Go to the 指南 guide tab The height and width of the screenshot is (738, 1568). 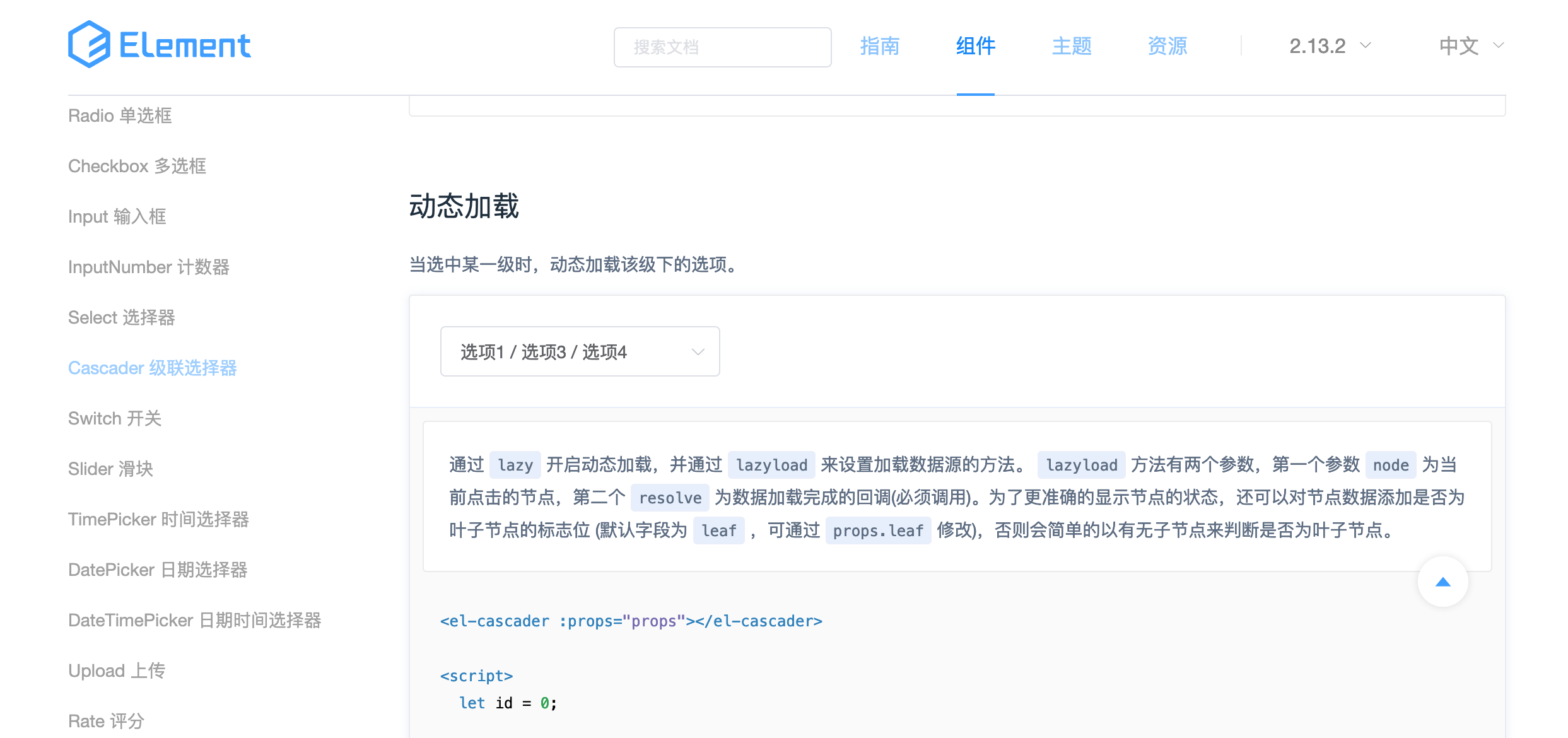point(879,46)
